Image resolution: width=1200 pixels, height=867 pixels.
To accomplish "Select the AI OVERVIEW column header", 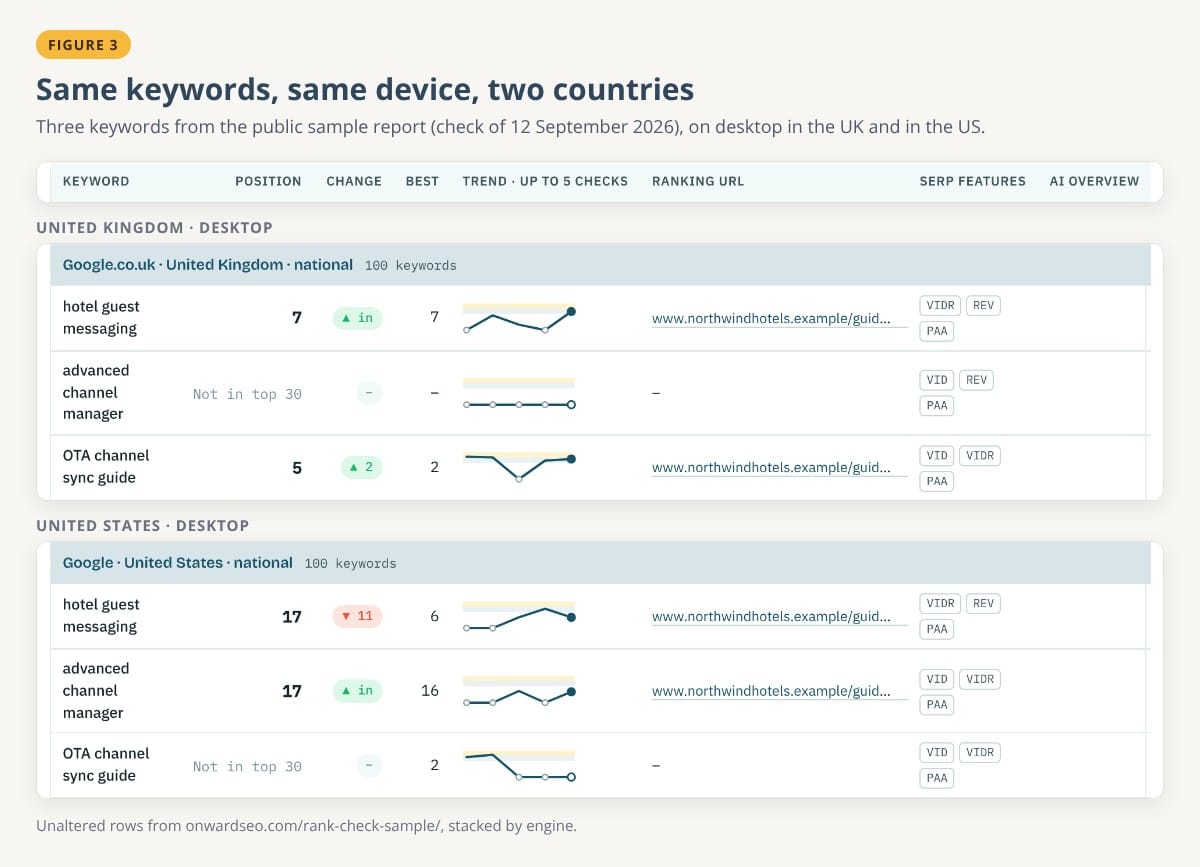I will coord(1094,181).
